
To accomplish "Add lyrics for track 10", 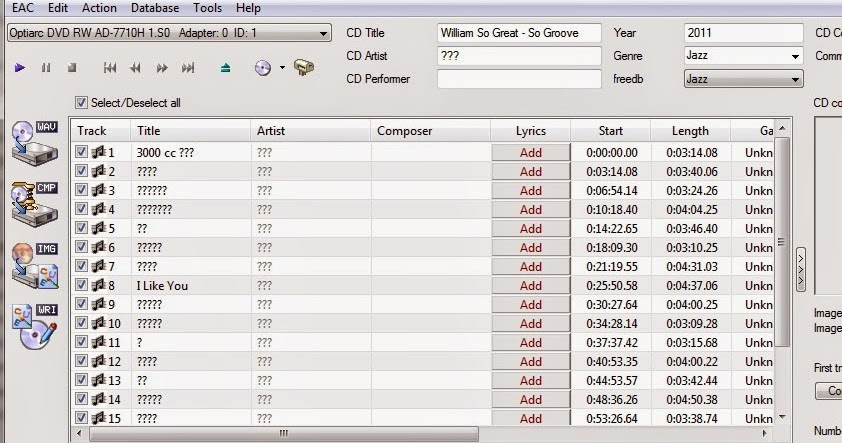I will [531, 324].
